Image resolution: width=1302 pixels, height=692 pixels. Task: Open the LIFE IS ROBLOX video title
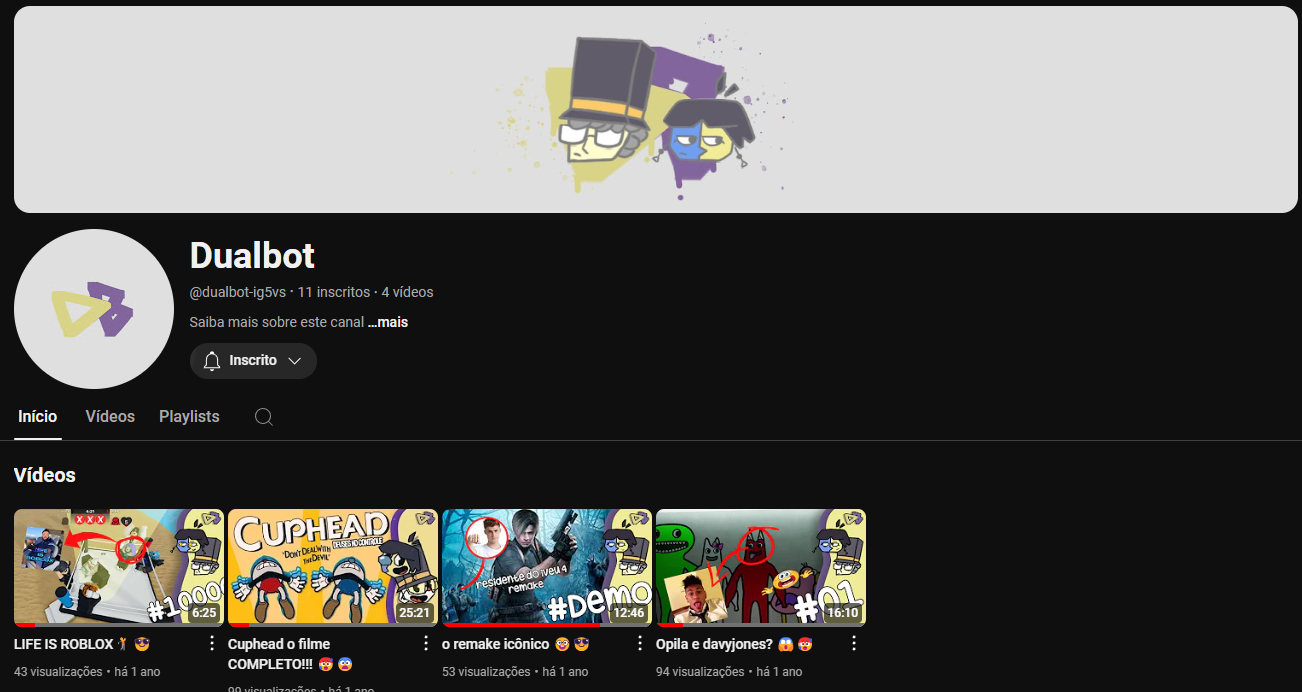[x=81, y=644]
